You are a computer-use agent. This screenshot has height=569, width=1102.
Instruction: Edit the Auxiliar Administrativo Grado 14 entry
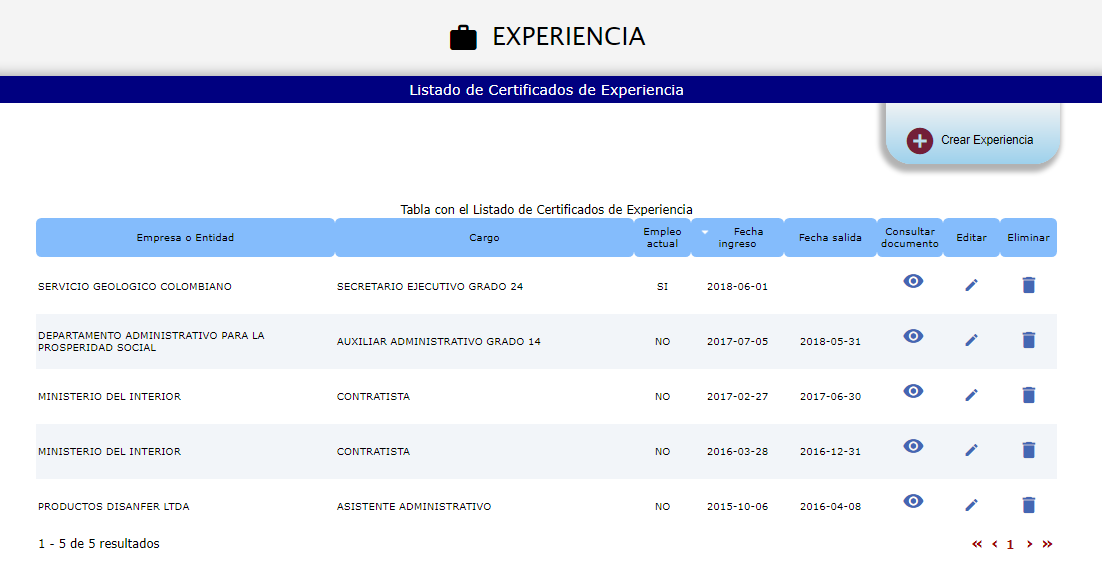(971, 340)
